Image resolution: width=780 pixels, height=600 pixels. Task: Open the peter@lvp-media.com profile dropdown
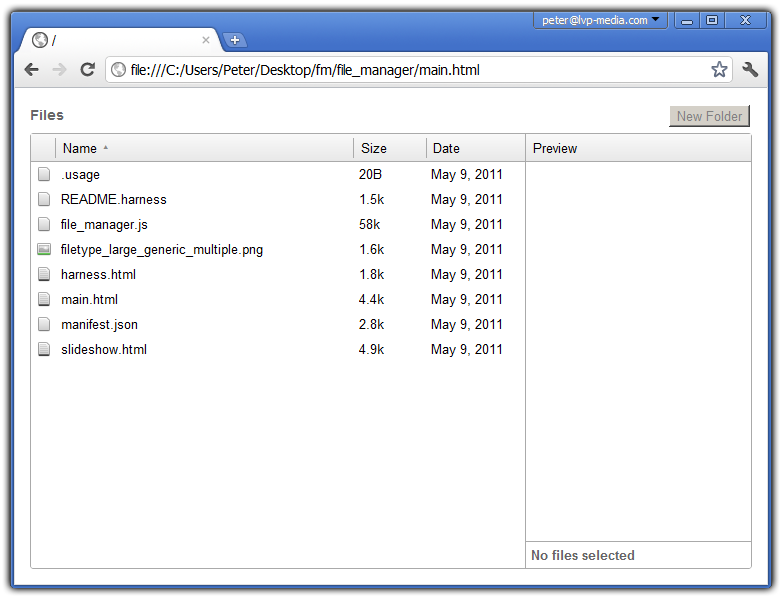click(x=600, y=20)
